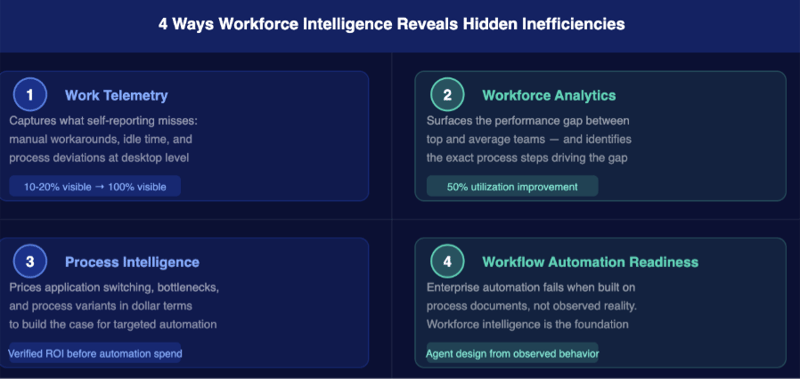Click the line 'Workforce intelligence is the foundation'
Screen dimensions: 800x379
[x=528, y=324]
